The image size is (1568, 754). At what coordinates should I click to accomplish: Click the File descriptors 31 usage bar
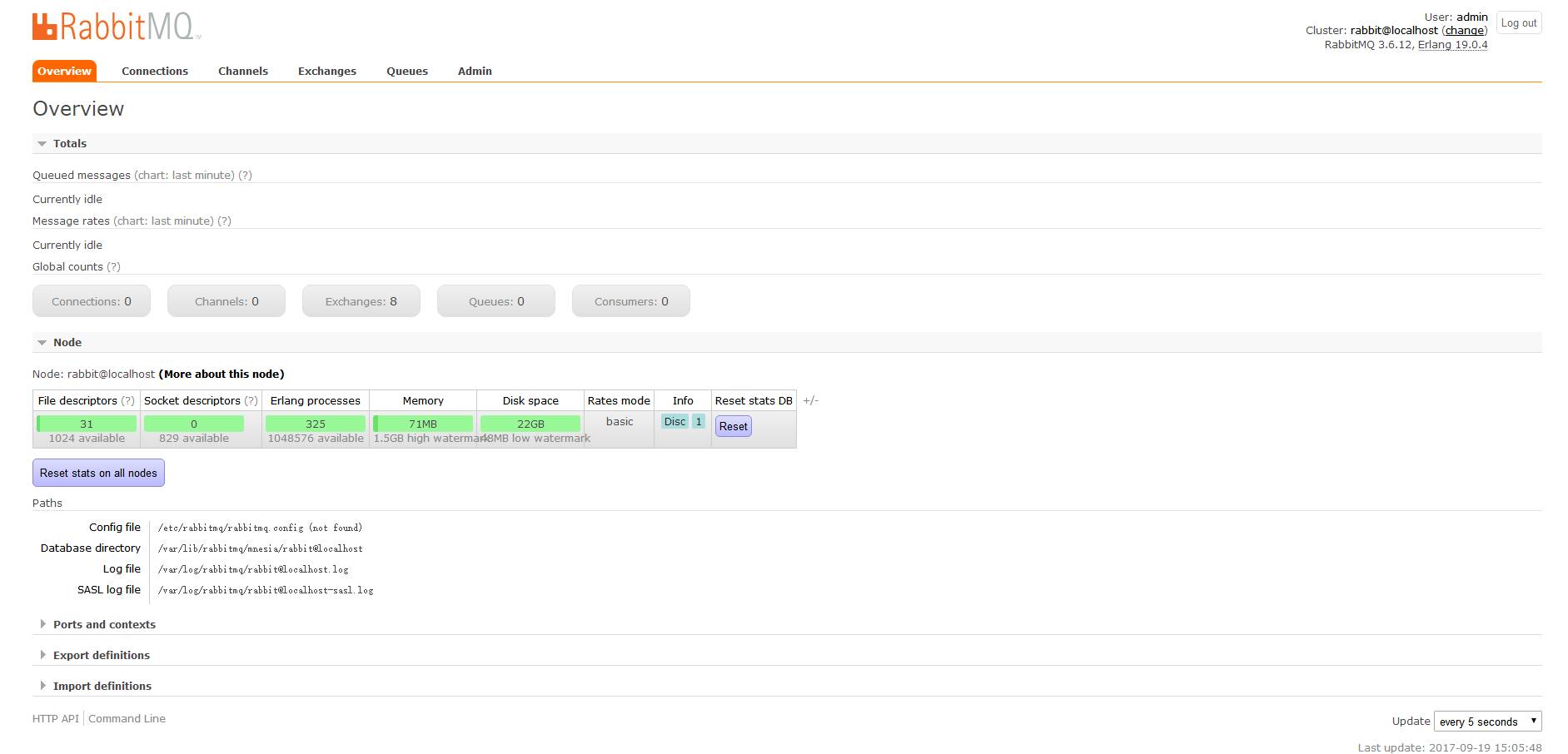click(87, 424)
